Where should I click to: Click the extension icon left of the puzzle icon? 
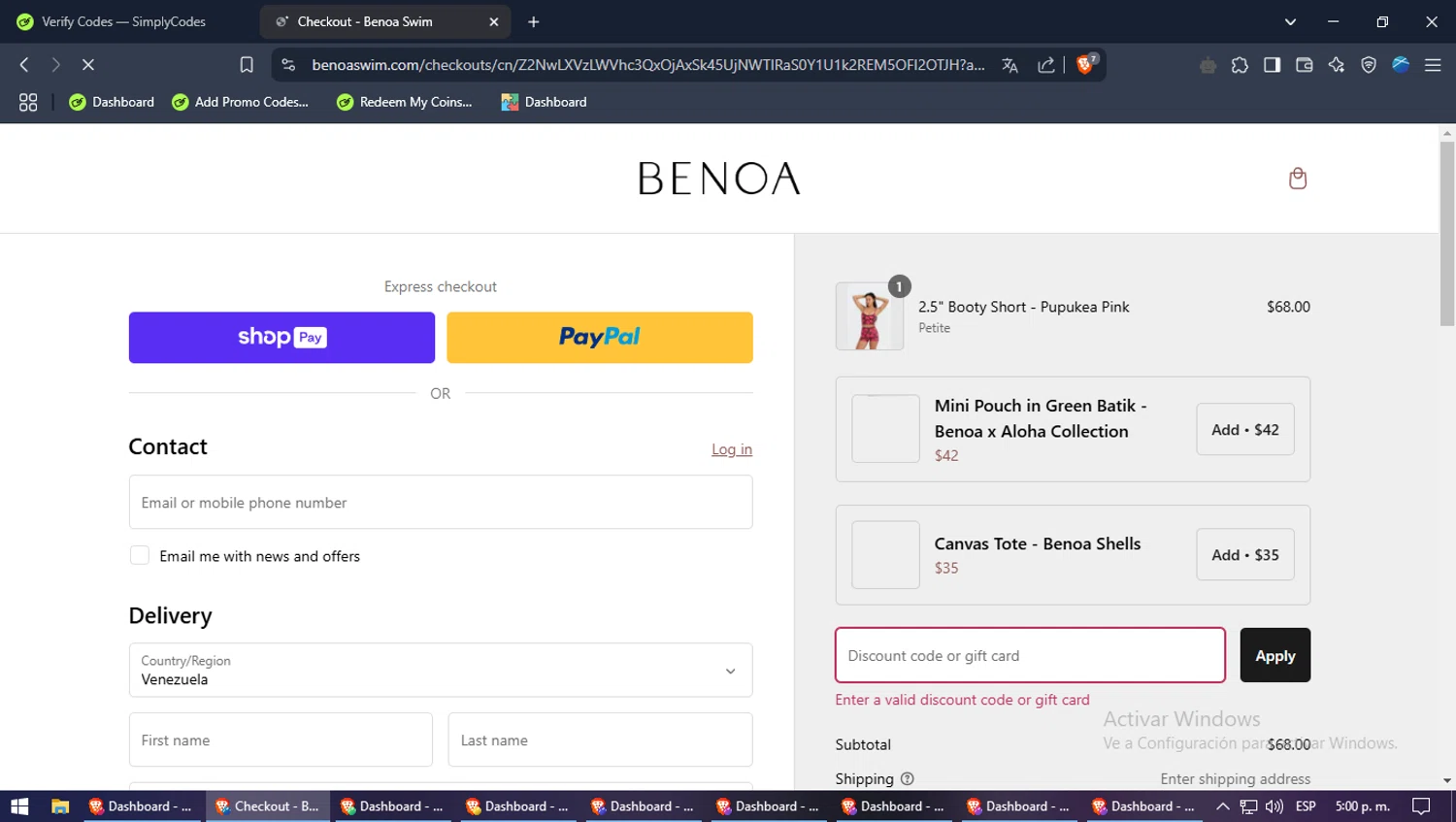(1208, 65)
